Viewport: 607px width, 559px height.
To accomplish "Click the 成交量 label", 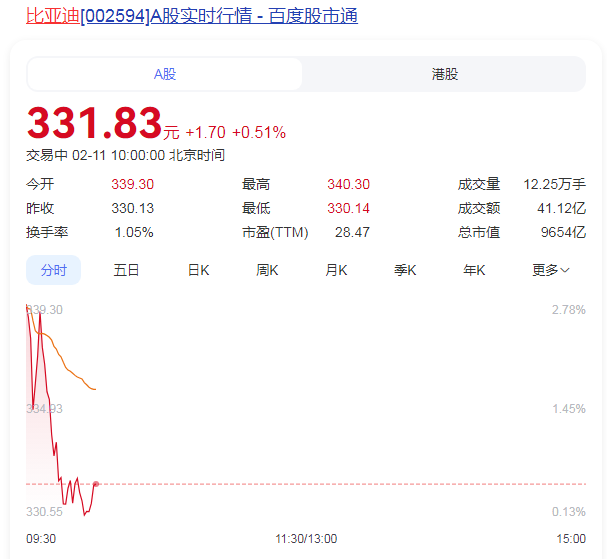I will click(x=479, y=184).
